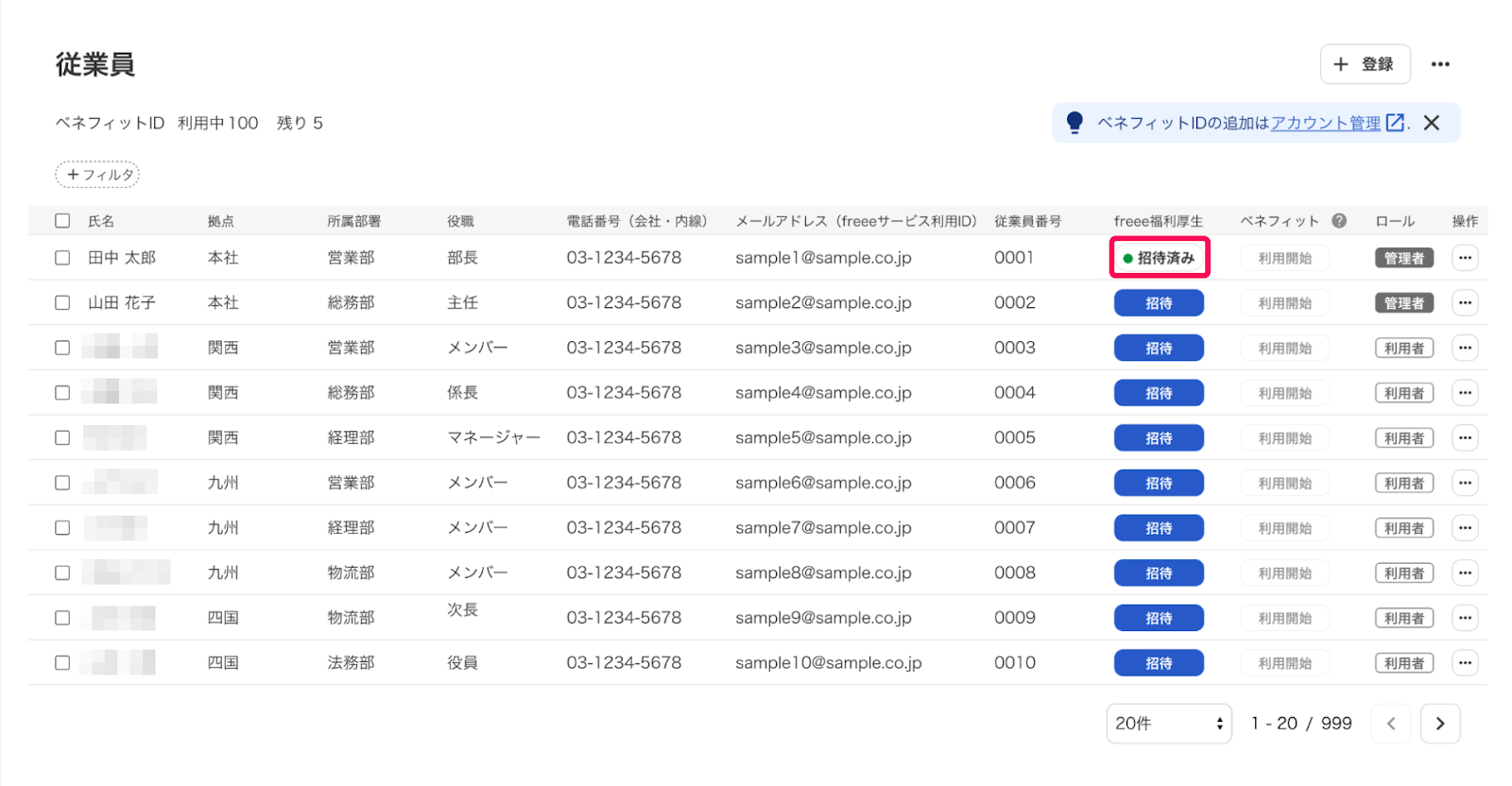The height and width of the screenshot is (786, 1512).
Task: Toggle the select-all checkbox in table header
Action: [62, 220]
